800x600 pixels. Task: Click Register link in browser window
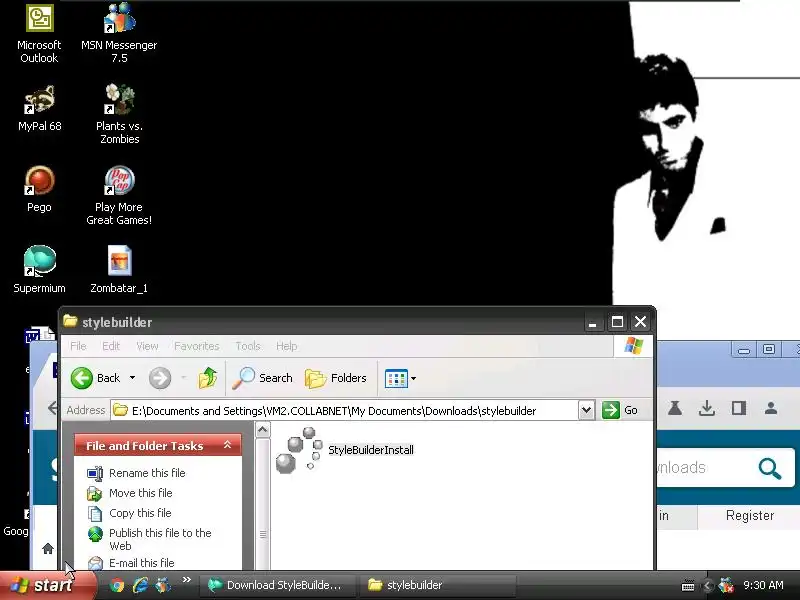point(749,515)
